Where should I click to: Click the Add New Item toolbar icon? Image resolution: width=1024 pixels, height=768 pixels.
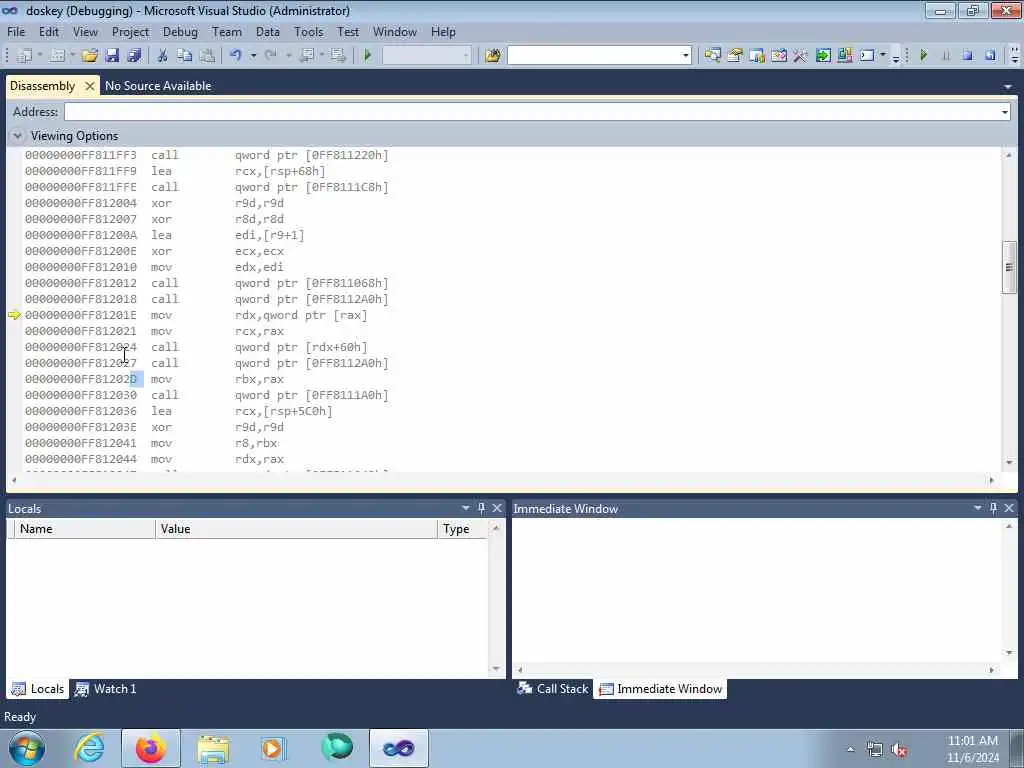(57, 56)
